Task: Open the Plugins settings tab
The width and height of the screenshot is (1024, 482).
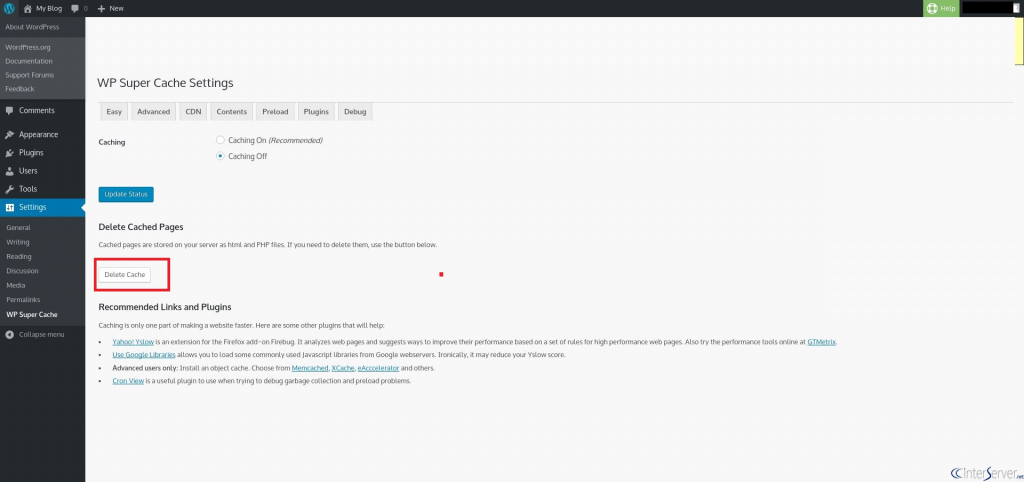Action: coord(316,112)
